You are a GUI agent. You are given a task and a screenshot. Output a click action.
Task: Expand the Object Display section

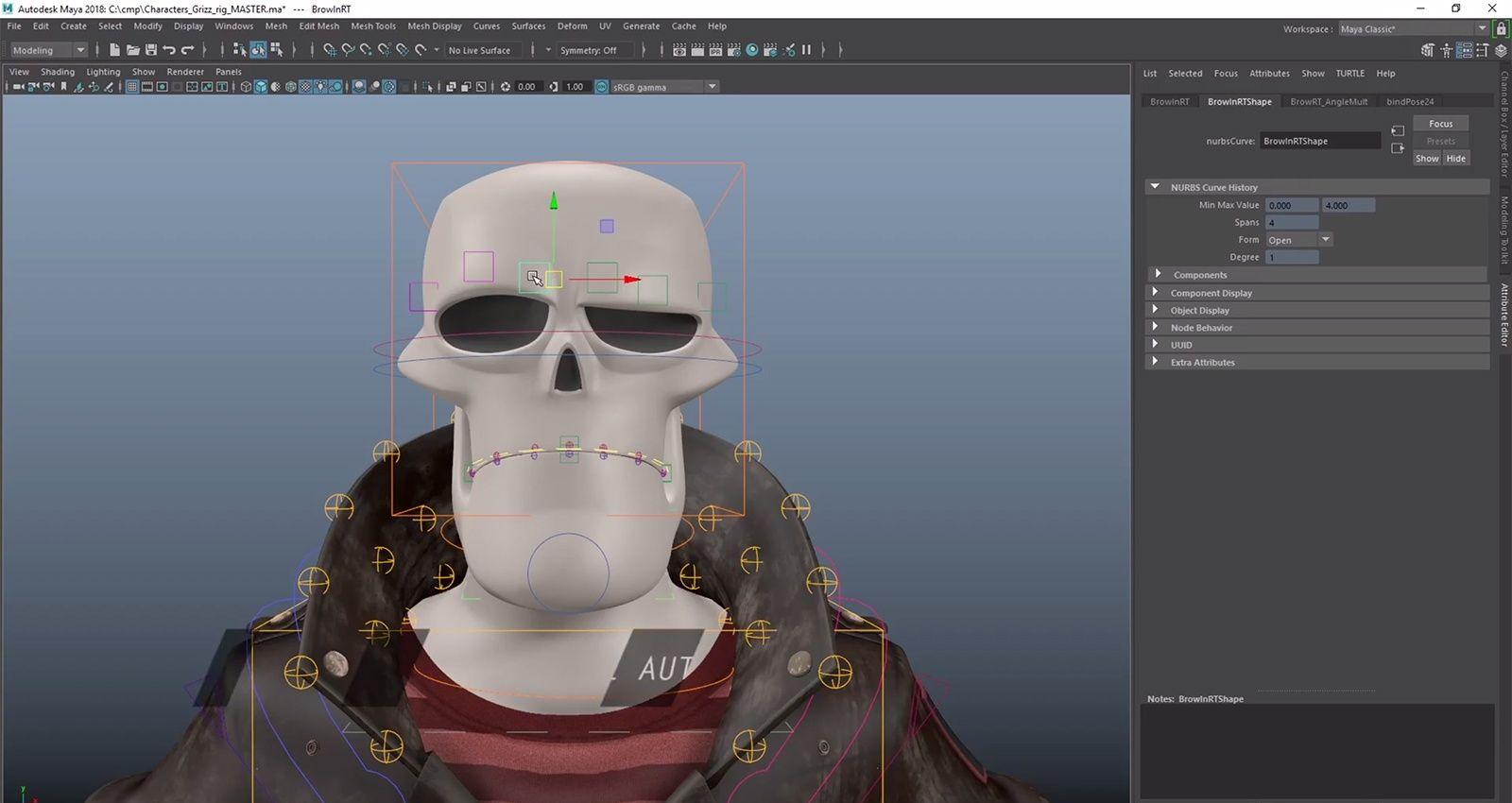coord(1155,309)
